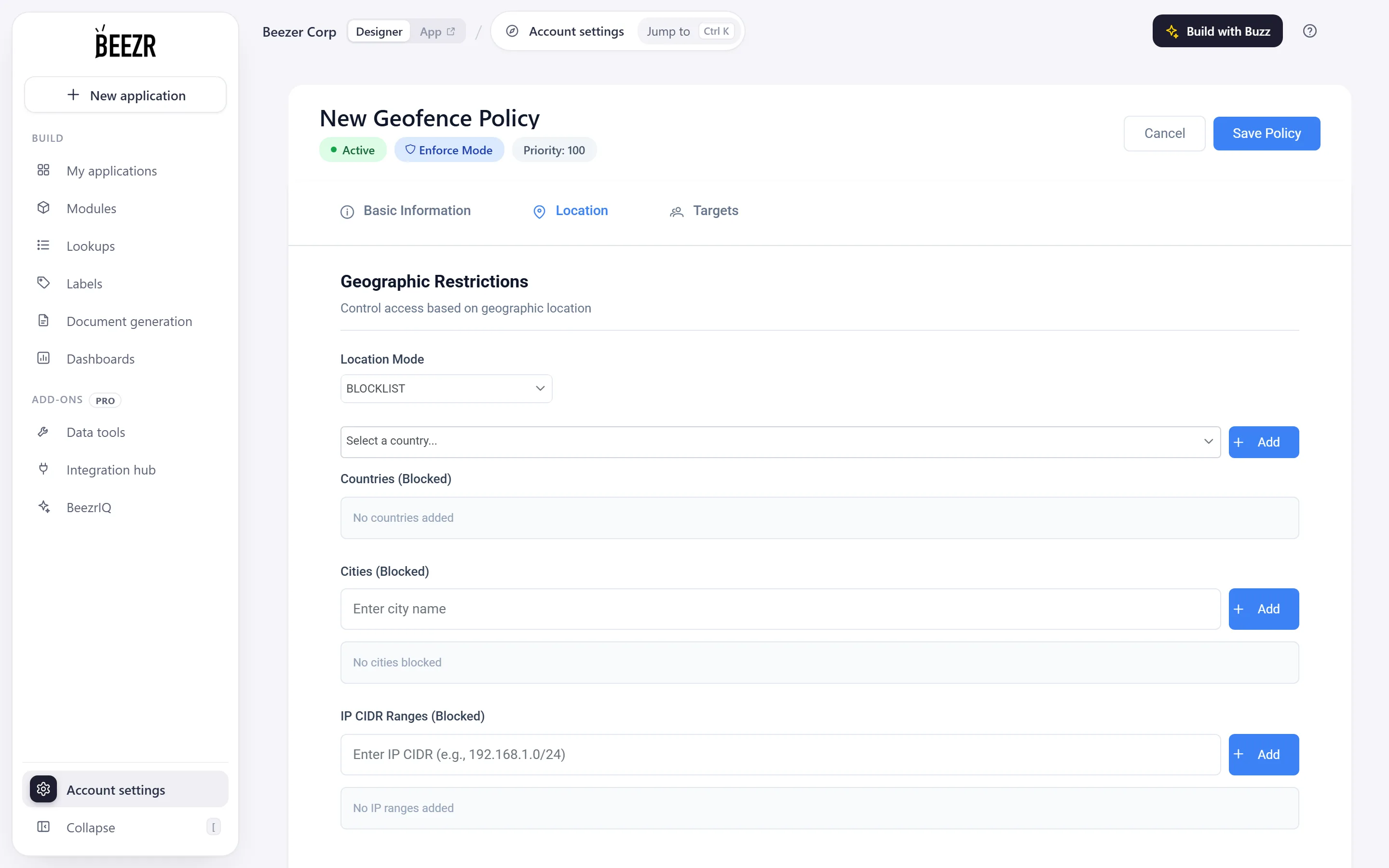Click the Account settings gear icon

43,789
